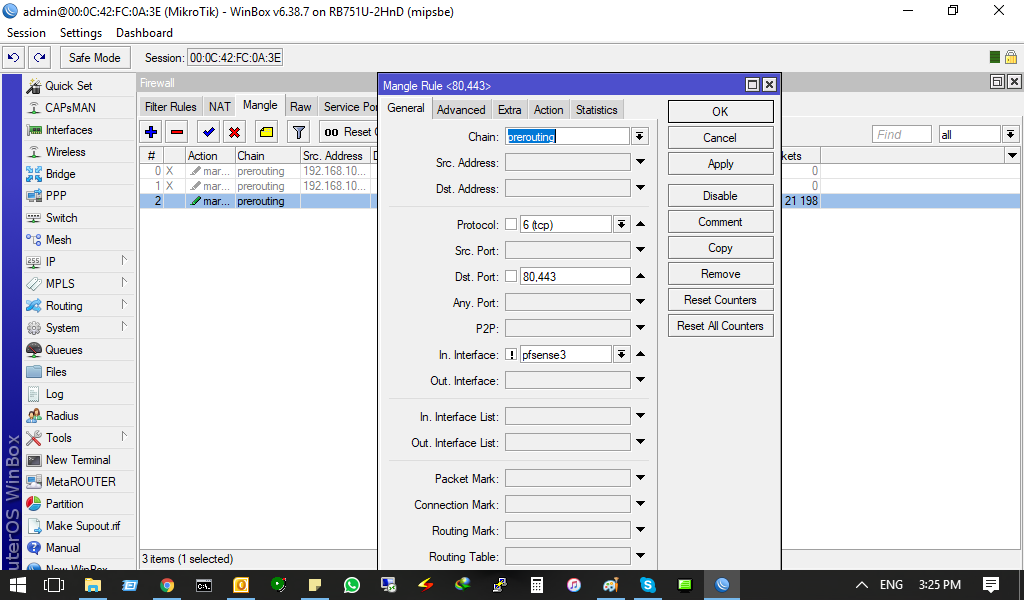Click Reset Counters button
Image resolution: width=1024 pixels, height=600 pixels.
pyautogui.click(x=720, y=300)
